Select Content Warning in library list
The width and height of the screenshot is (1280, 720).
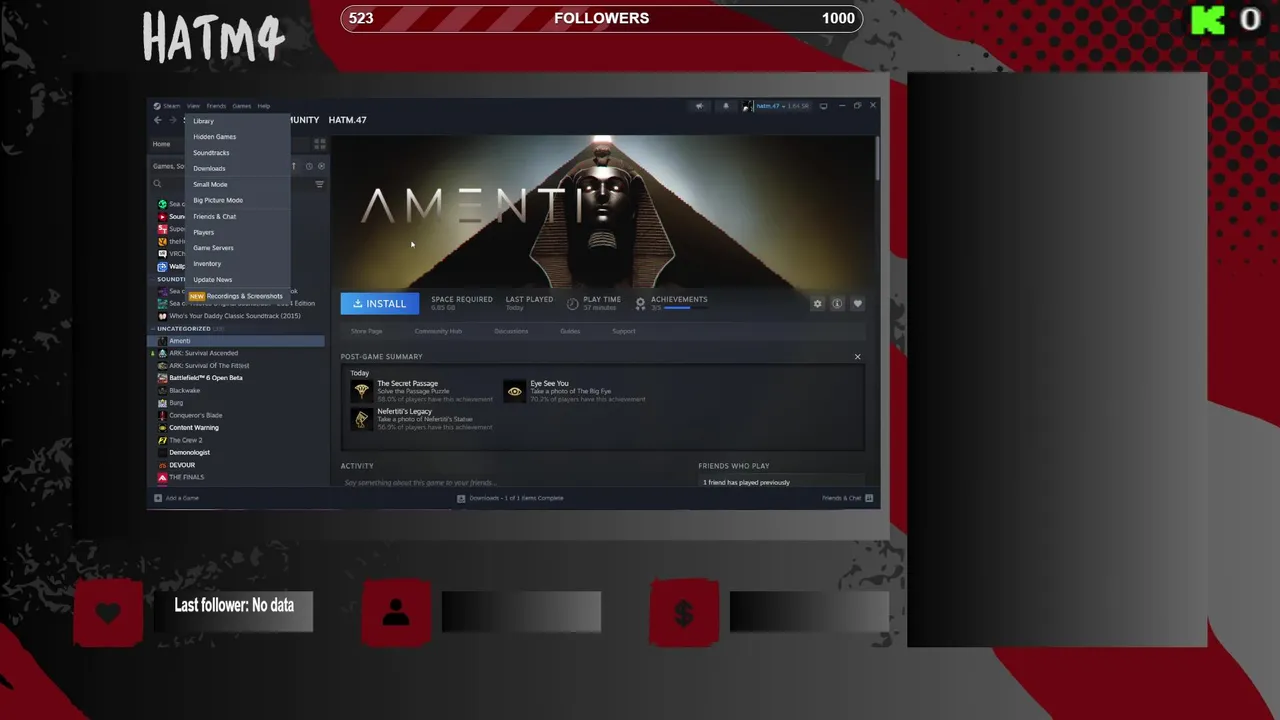pyautogui.click(x=237, y=428)
